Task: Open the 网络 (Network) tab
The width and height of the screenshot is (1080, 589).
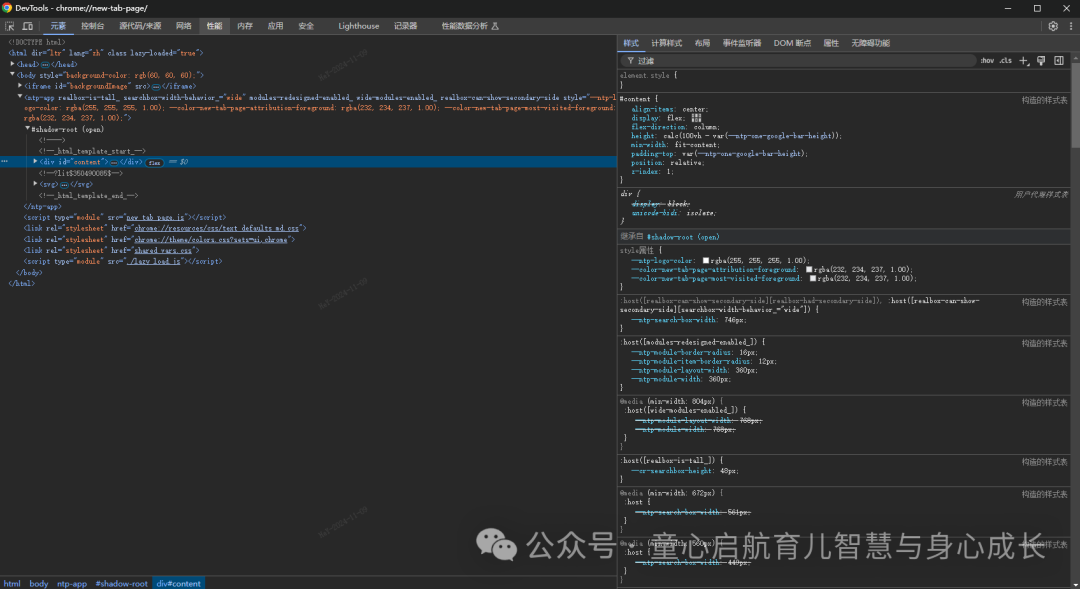Action: point(184,26)
